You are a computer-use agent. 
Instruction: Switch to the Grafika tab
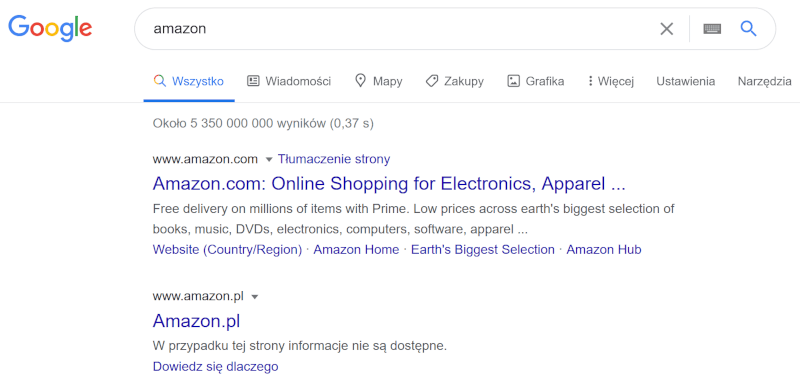pyautogui.click(x=536, y=81)
